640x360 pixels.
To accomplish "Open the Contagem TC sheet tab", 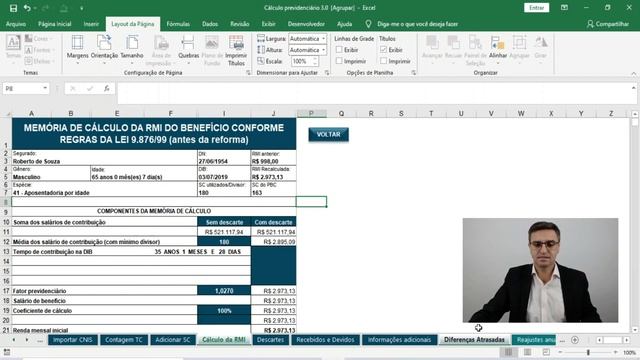I will tap(124, 340).
